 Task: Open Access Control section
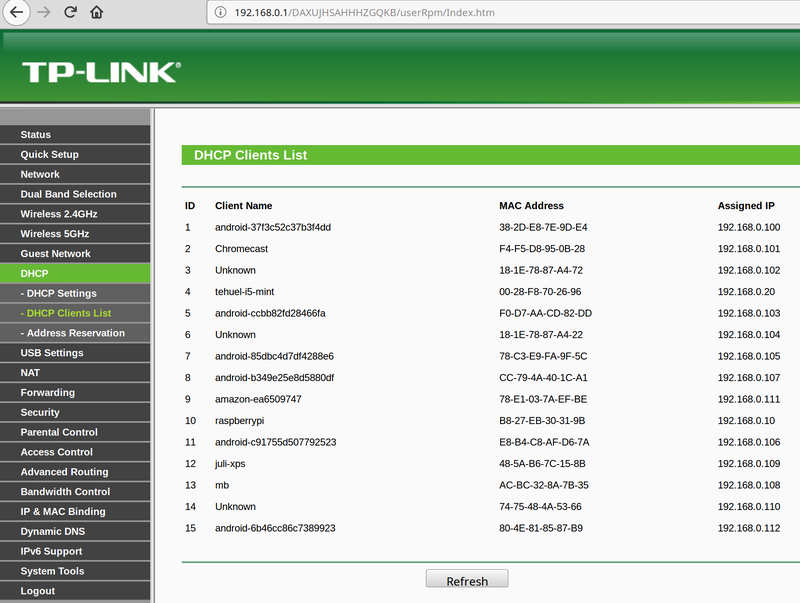click(x=75, y=453)
